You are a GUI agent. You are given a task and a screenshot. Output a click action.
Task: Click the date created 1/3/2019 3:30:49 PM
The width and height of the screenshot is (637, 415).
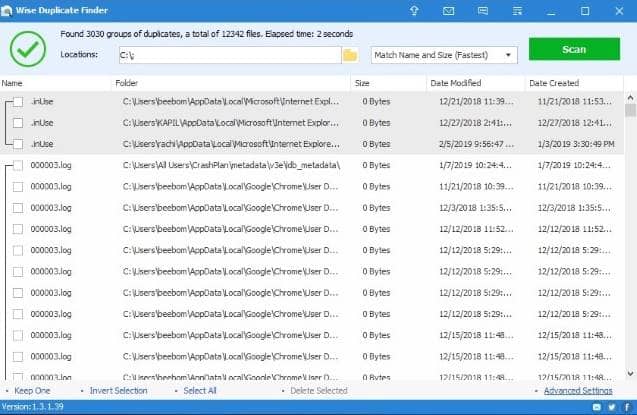pyautogui.click(x=576, y=144)
